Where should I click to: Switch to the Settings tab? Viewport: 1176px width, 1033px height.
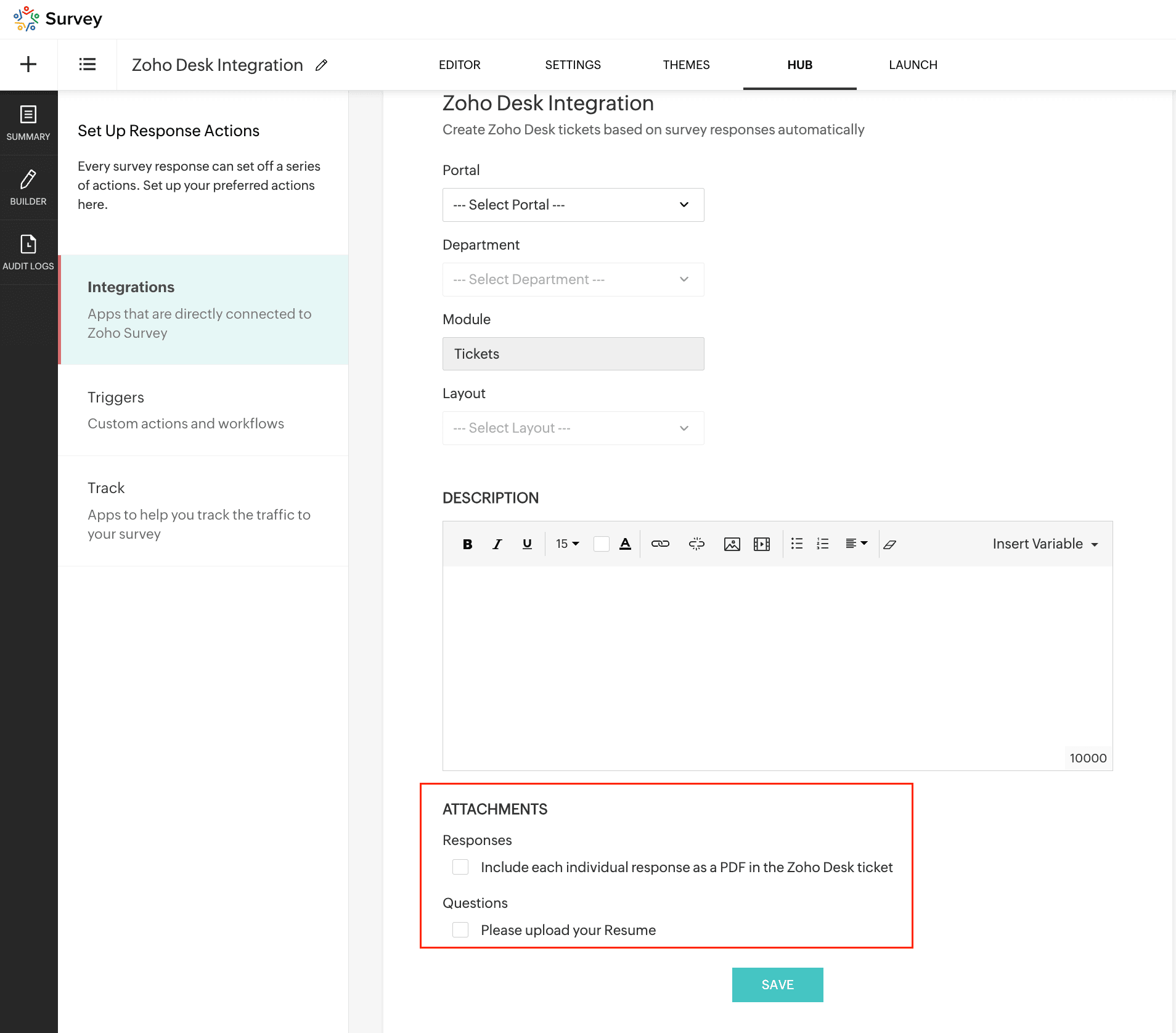pyautogui.click(x=573, y=65)
